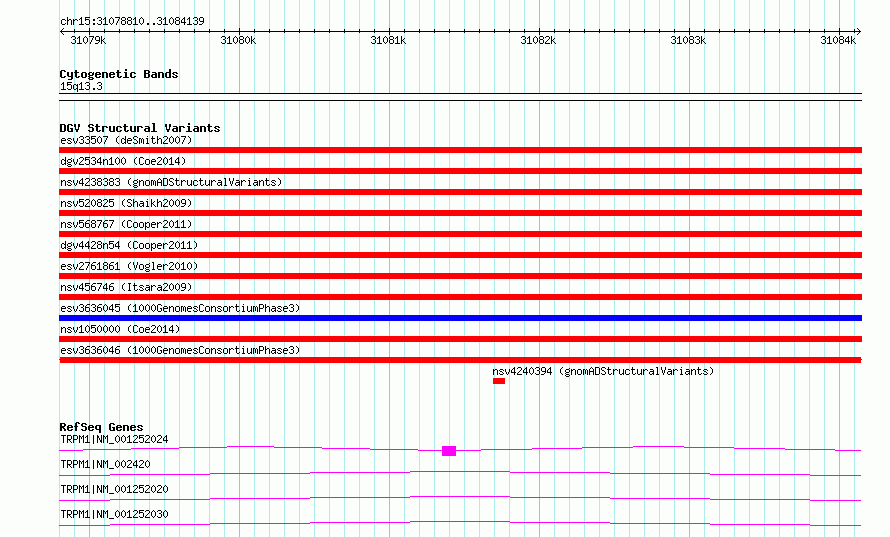Click red bar under esv2761861
Image resolution: width=890 pixels, height=537 pixels.
(460, 276)
